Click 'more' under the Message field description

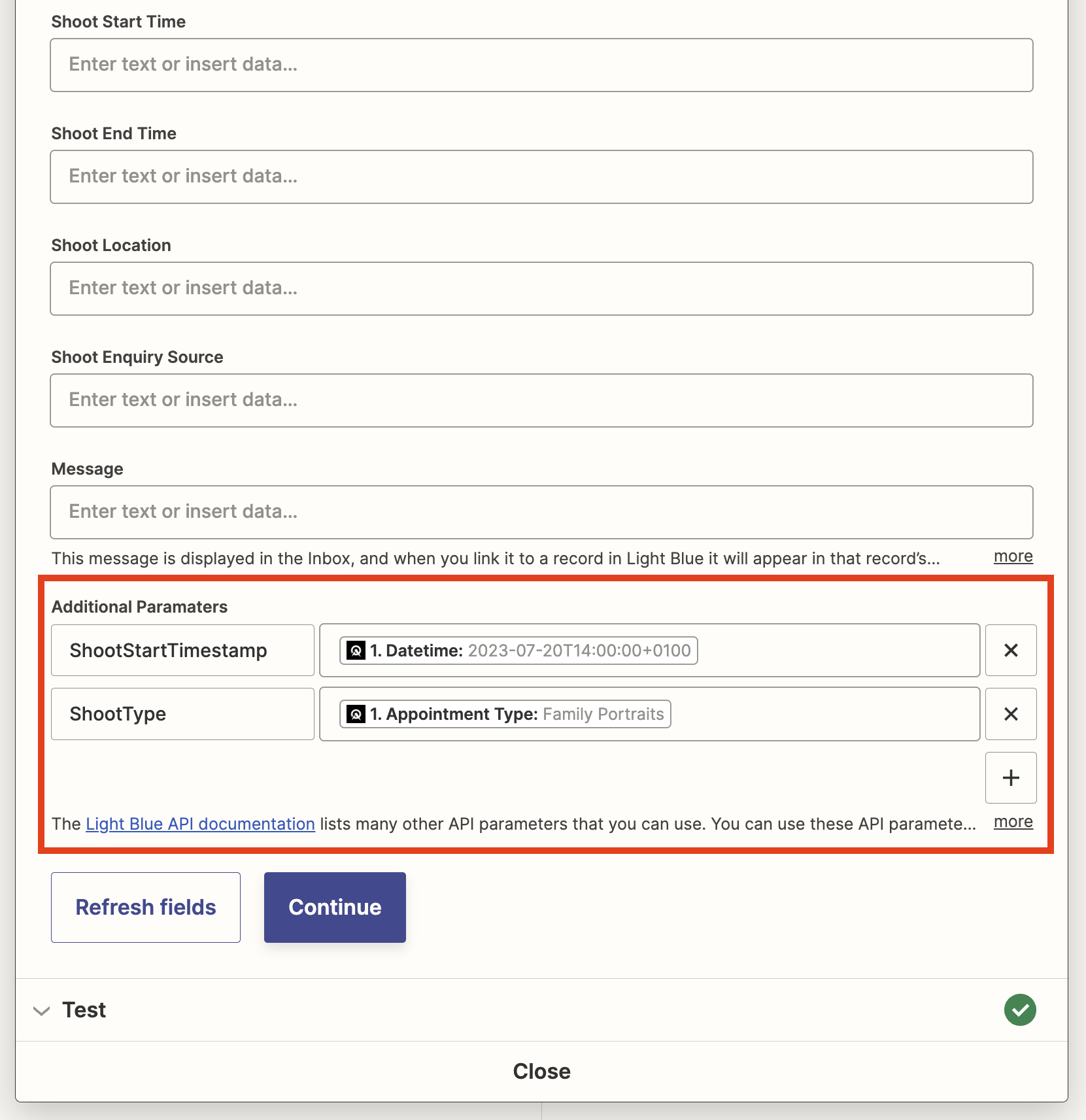[x=1012, y=556]
